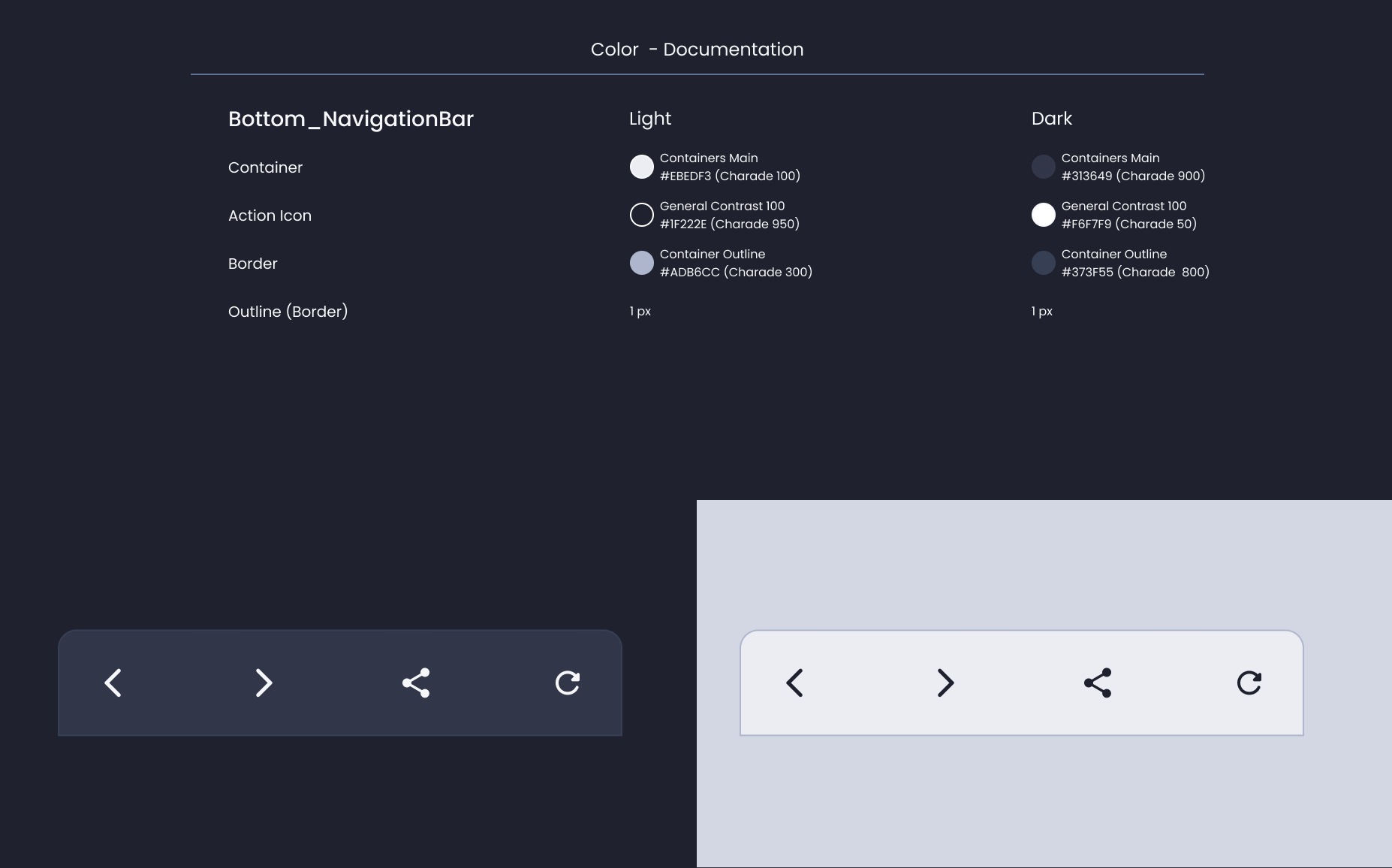
Task: Click the Border row label
Action: click(x=252, y=264)
